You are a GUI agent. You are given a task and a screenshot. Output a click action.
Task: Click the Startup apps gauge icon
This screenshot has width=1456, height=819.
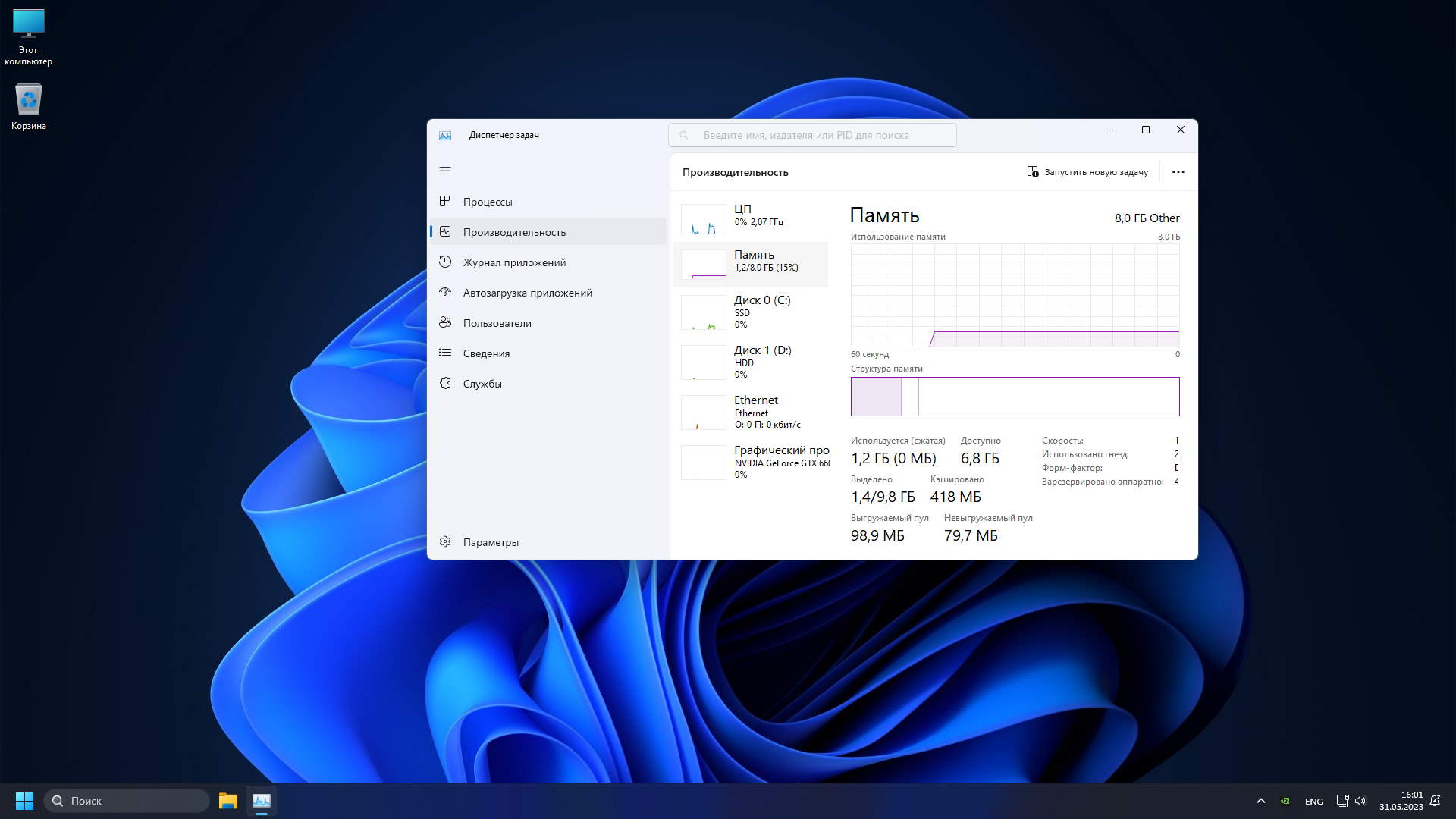pos(445,292)
